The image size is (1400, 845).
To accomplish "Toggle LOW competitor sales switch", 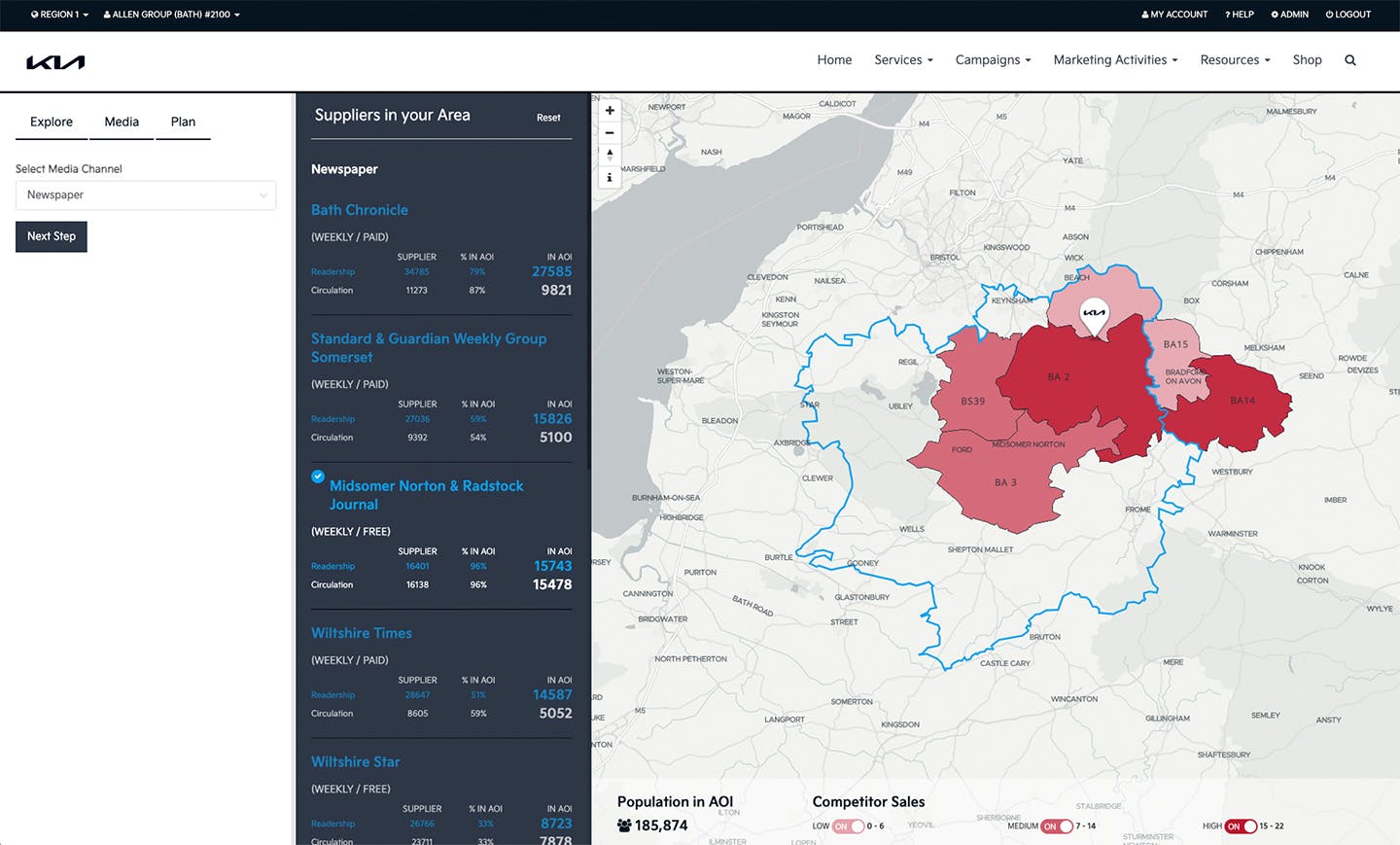I will (849, 827).
